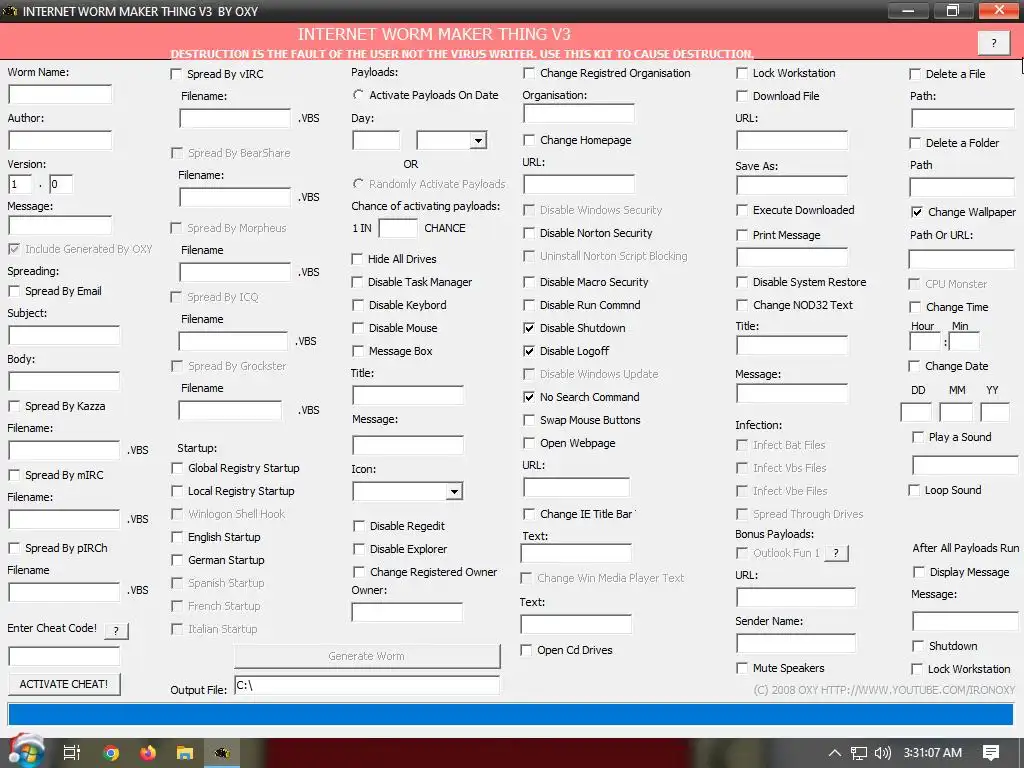Screen dimensions: 1024x768
Task: Uncheck the Disable Shutdown checkbox
Action: pyautogui.click(x=529, y=328)
